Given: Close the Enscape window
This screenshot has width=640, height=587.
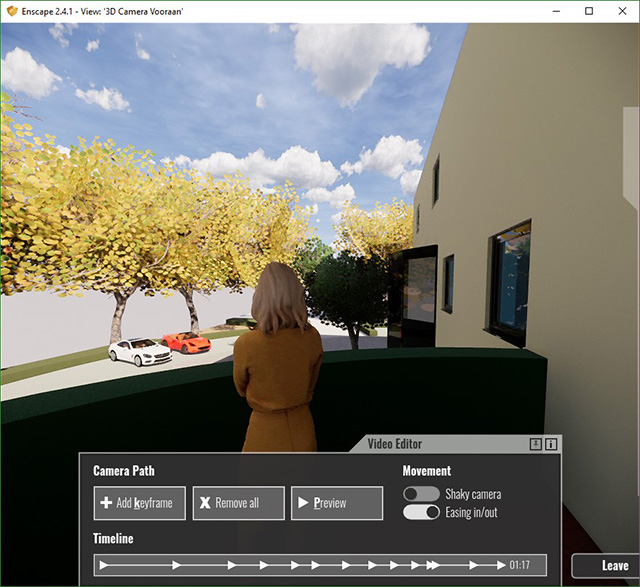Looking at the screenshot, I should coord(622,11).
